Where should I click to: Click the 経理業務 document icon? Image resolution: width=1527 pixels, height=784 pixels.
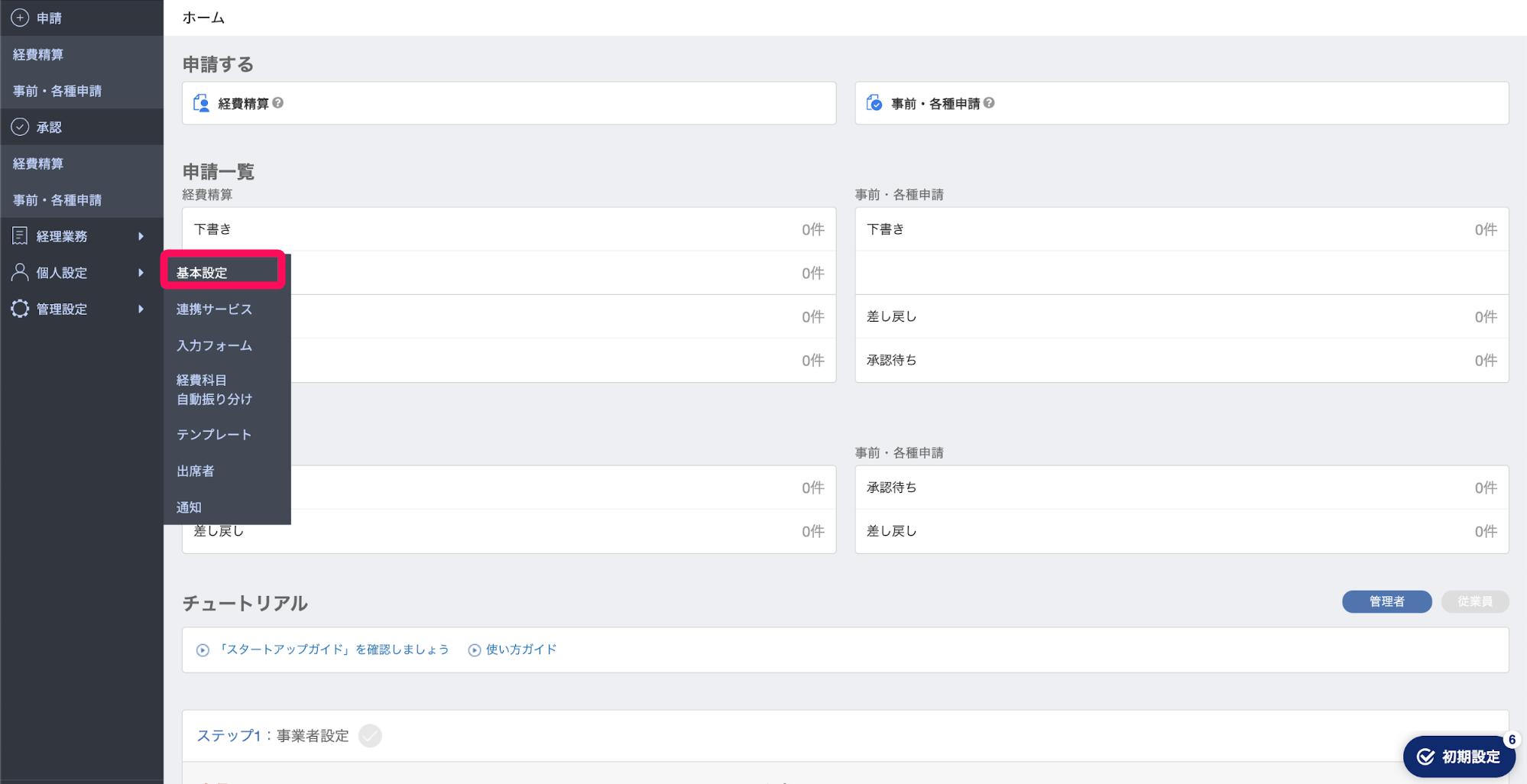click(20, 236)
